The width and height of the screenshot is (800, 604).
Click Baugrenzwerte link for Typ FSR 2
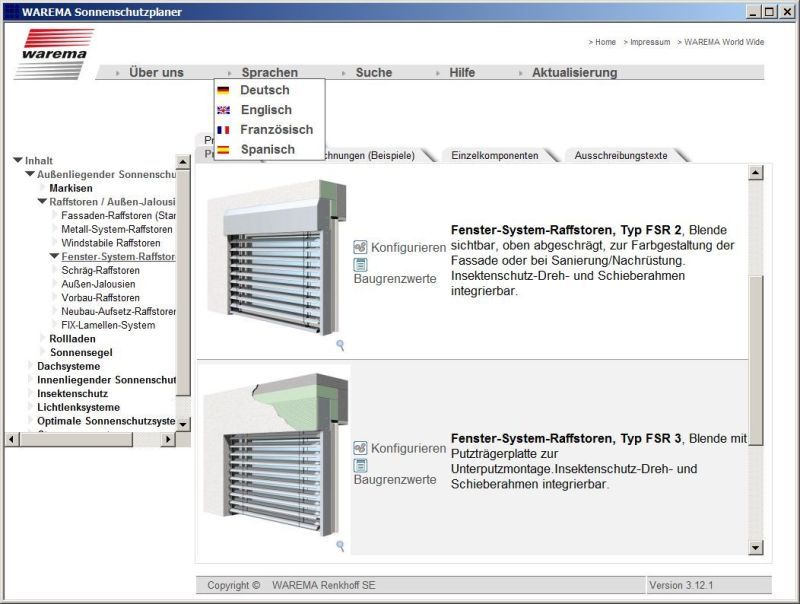click(x=395, y=279)
